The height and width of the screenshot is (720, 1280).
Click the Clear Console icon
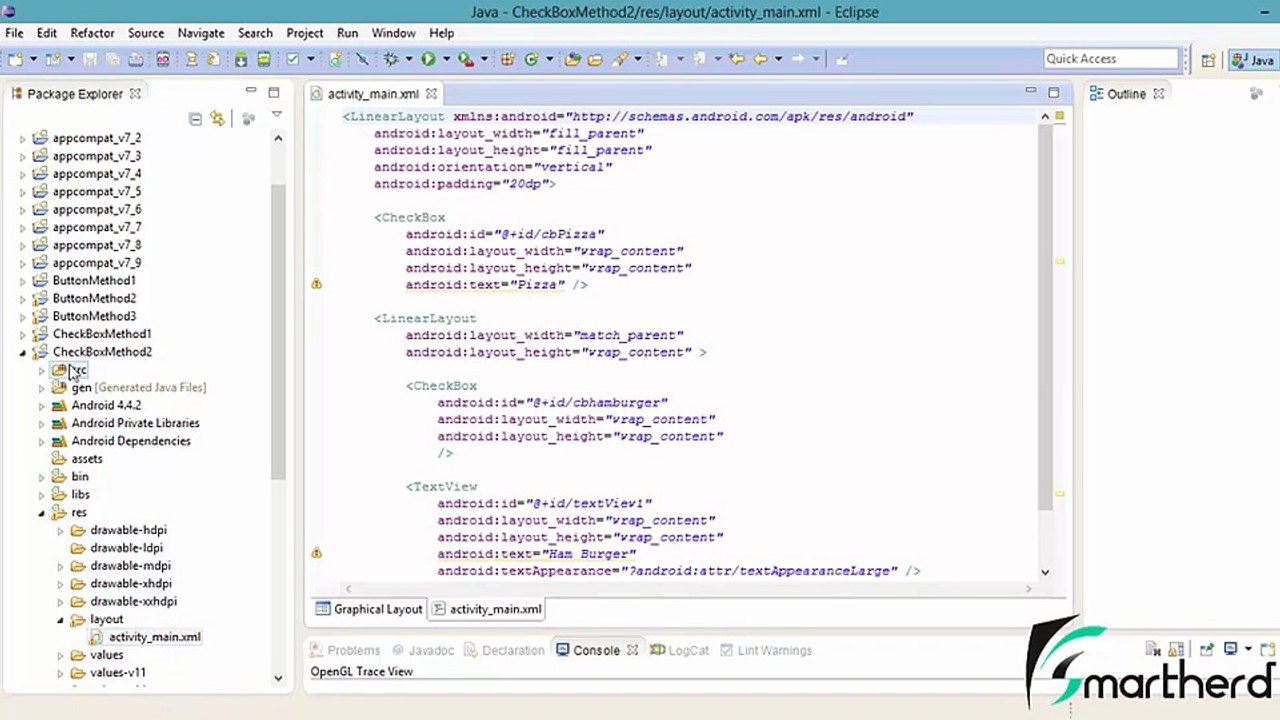coord(1153,650)
